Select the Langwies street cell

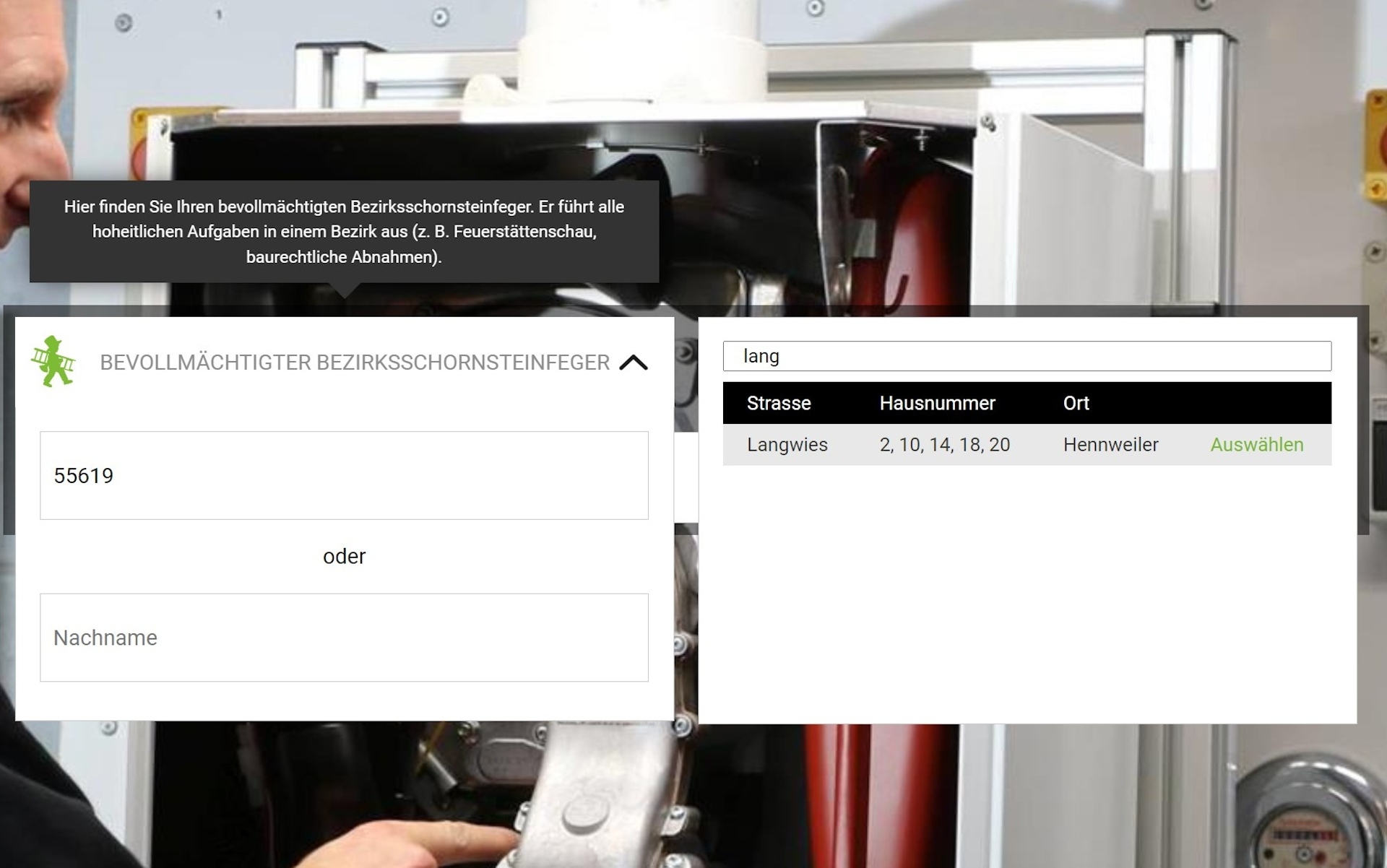[787, 445]
